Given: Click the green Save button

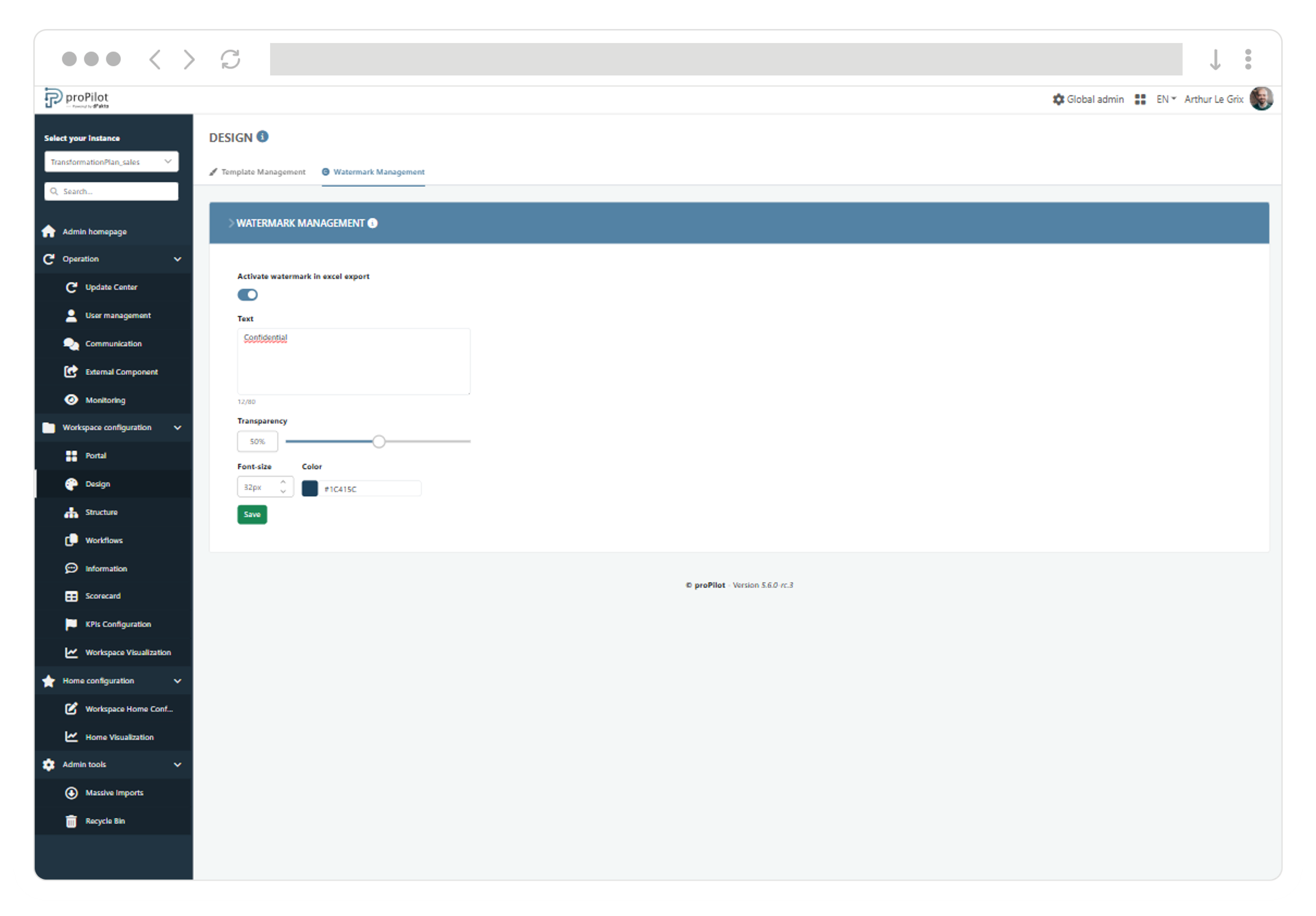Looking at the screenshot, I should tap(252, 515).
